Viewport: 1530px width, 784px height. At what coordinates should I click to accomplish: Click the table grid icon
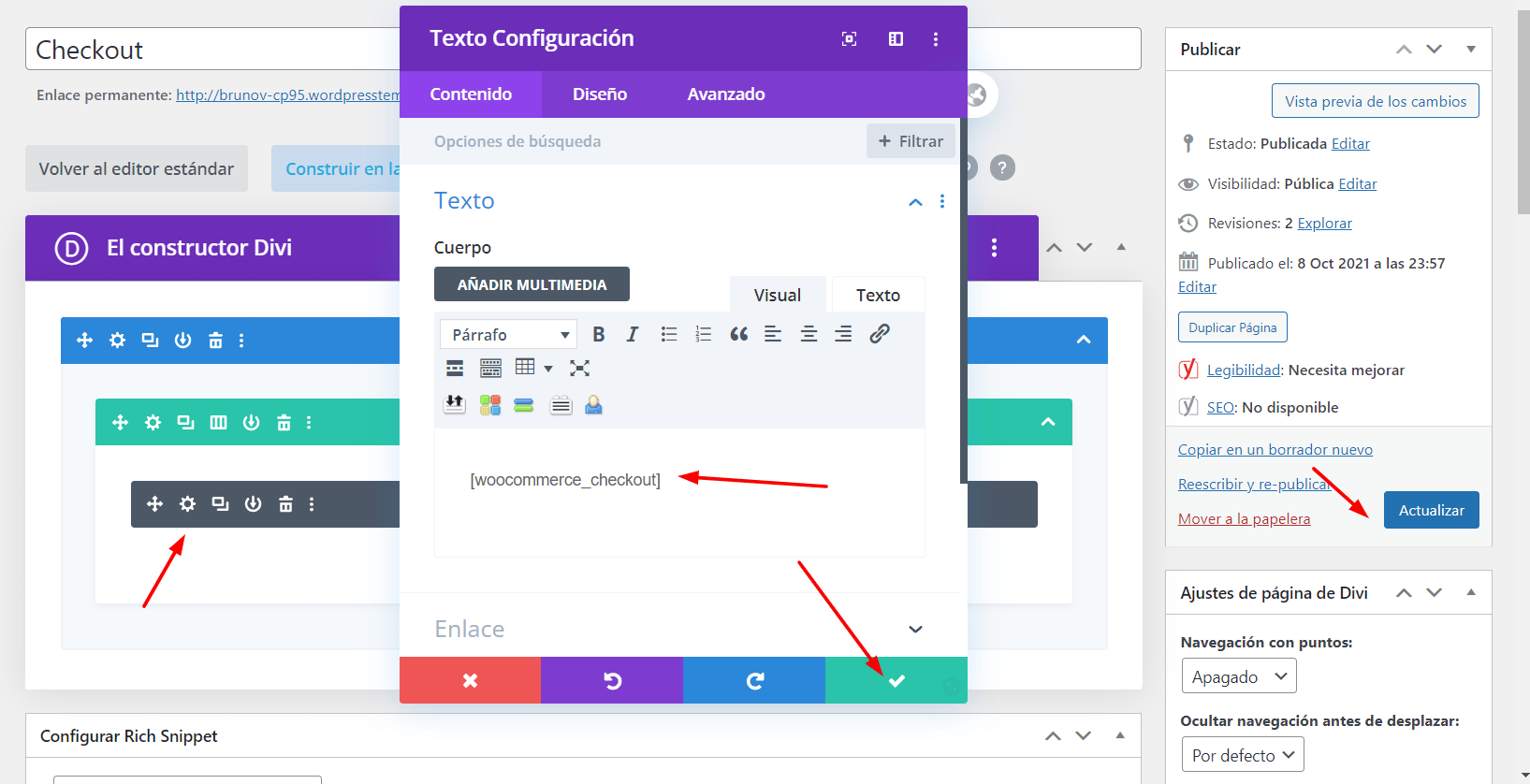(525, 367)
